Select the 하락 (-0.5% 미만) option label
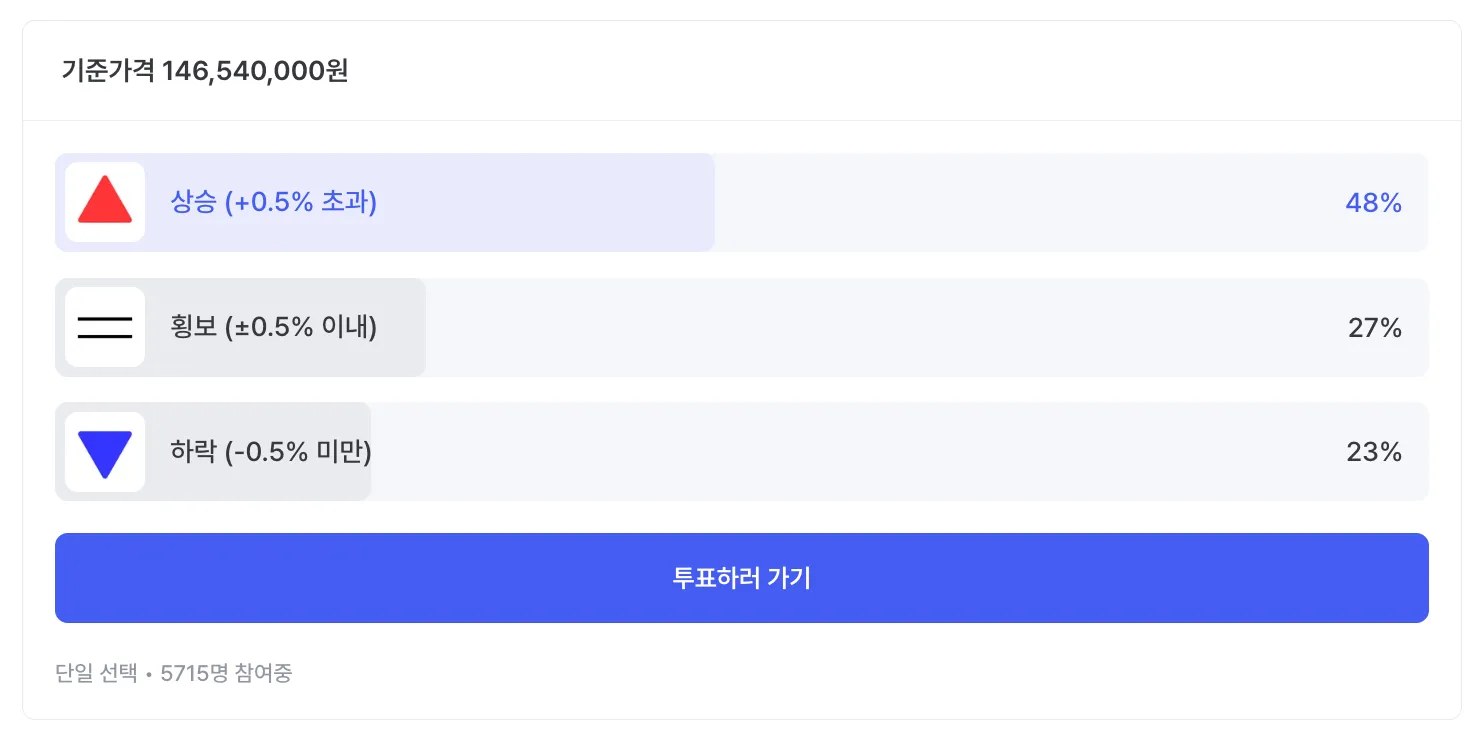 pyautogui.click(x=271, y=453)
